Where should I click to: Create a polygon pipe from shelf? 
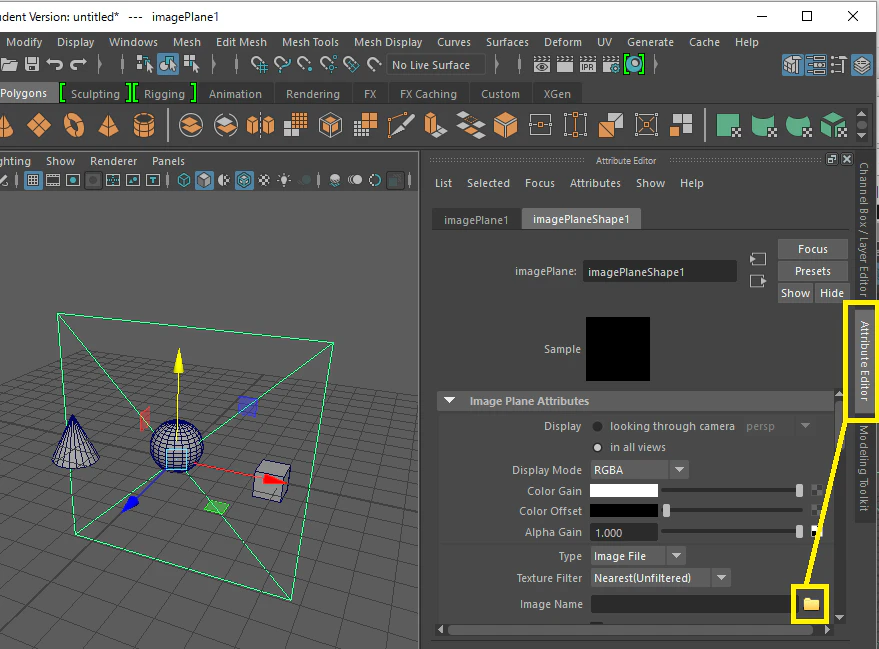pos(144,125)
